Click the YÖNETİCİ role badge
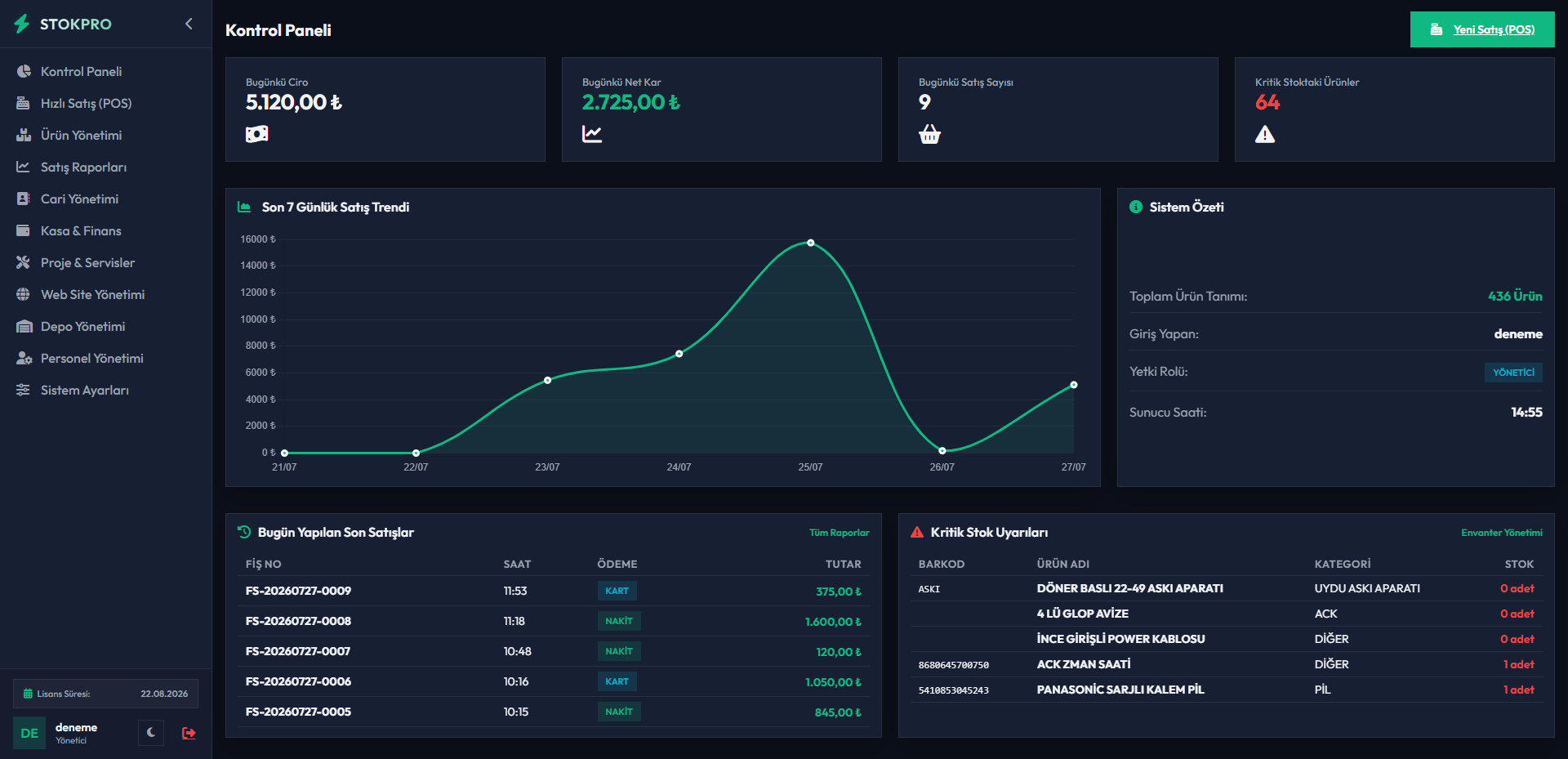Screen dimensions: 1568x759 pos(1513,373)
